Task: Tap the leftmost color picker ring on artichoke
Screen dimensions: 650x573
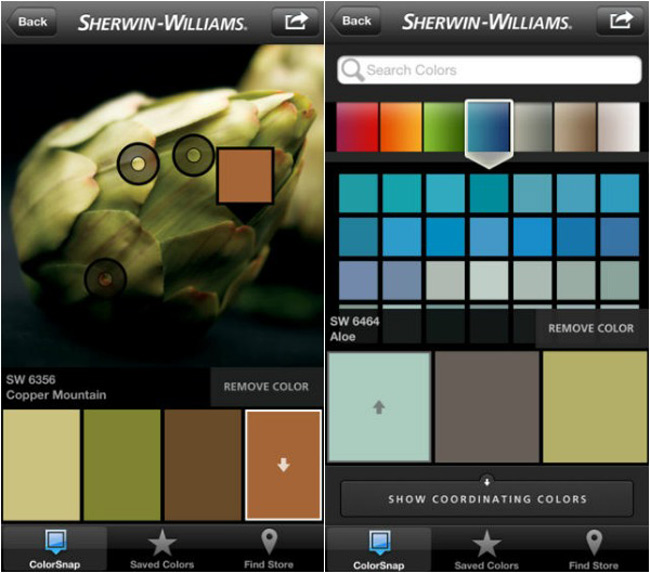Action: click(x=138, y=164)
